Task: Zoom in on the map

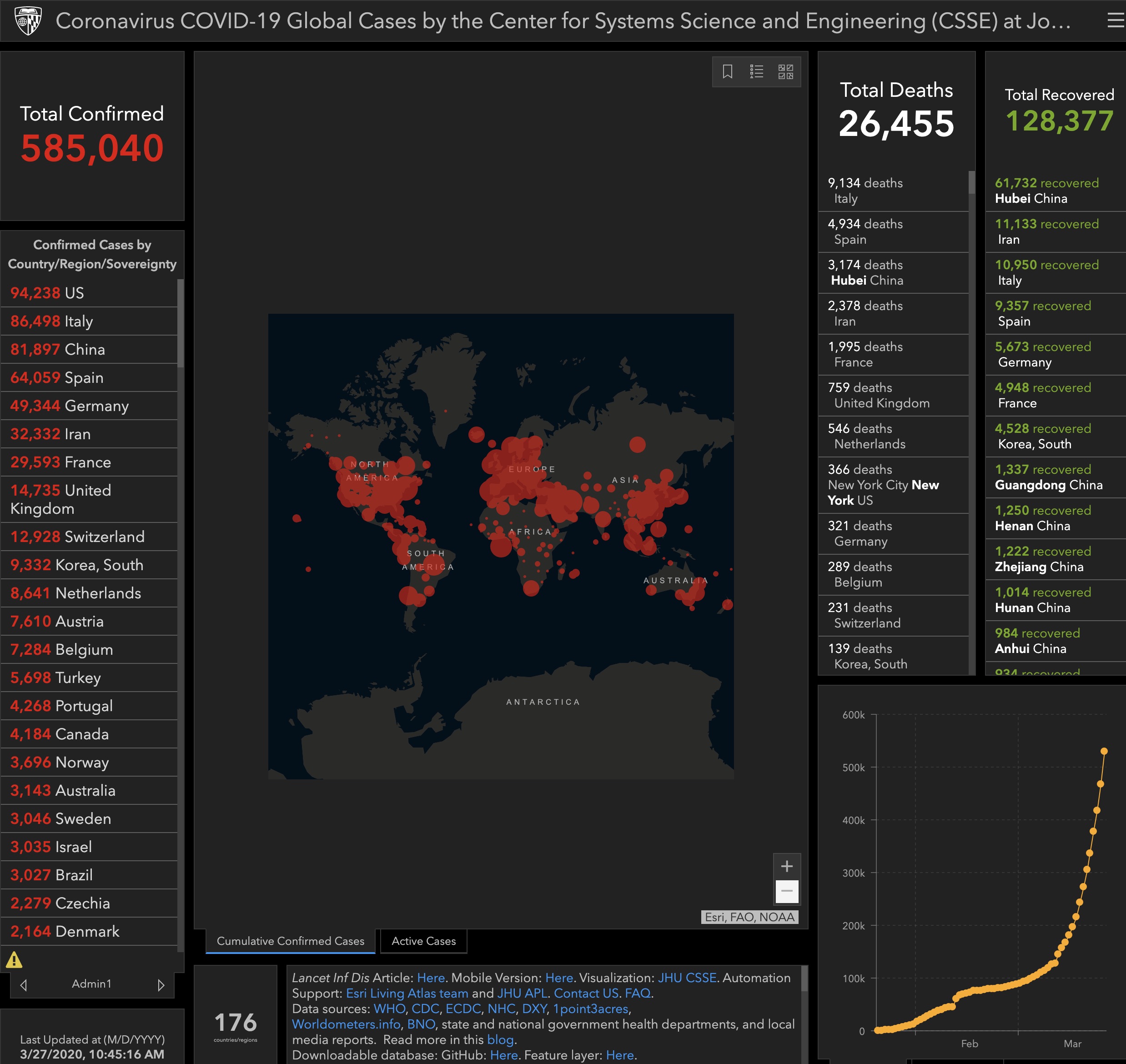Action: [787, 866]
